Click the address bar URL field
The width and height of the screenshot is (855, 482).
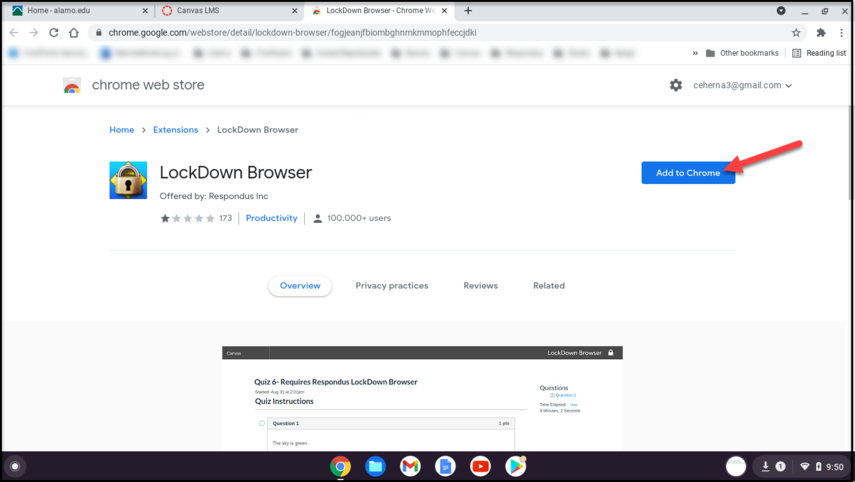(400, 32)
